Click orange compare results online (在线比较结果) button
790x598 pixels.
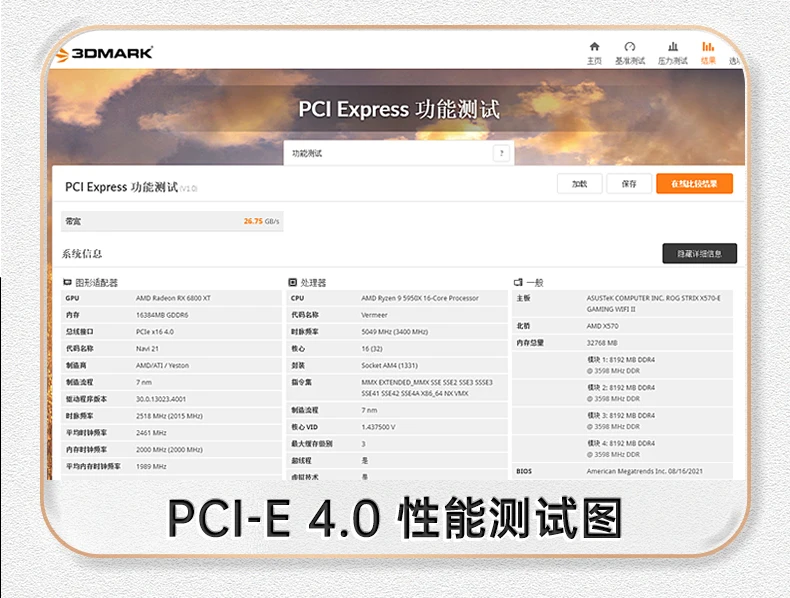694,184
